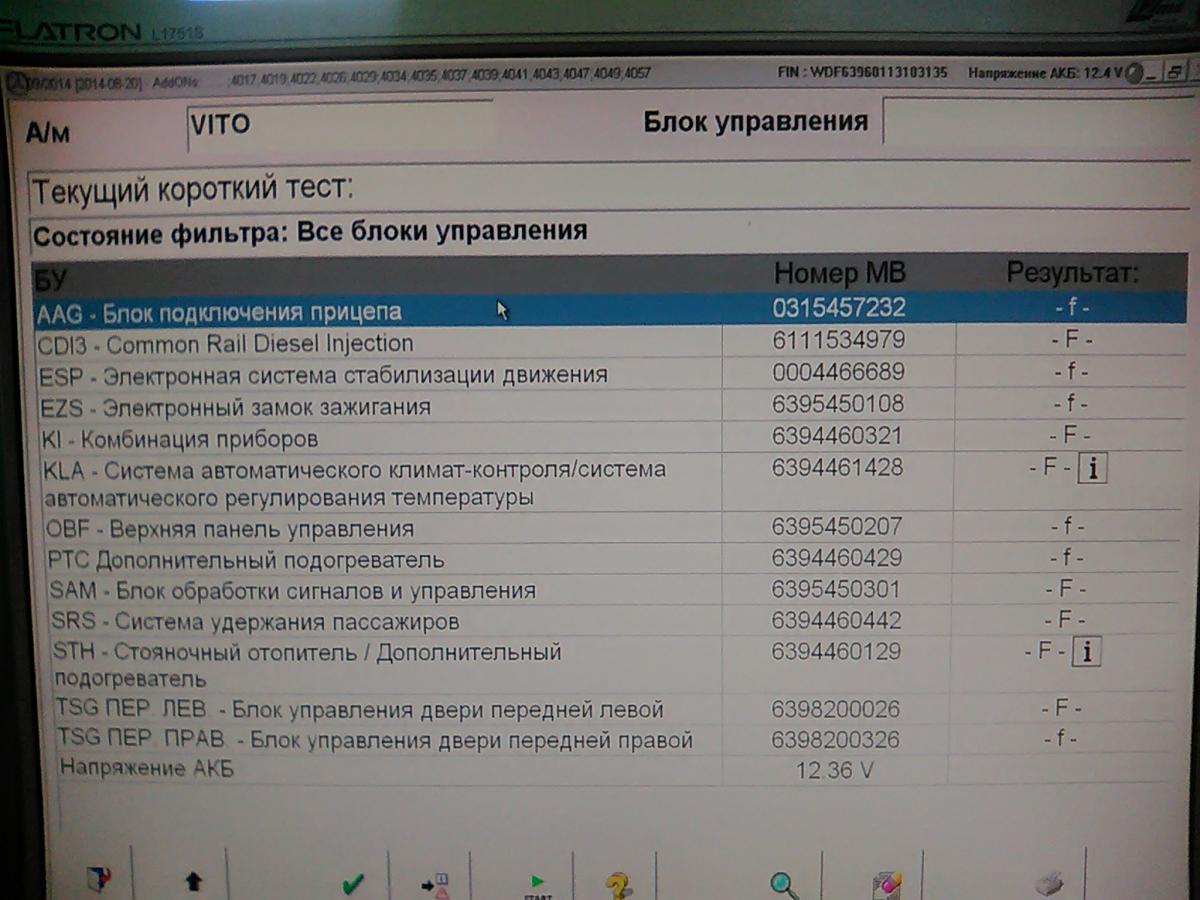Click the -f- result for EZS
1200x900 pixels.
click(x=1069, y=404)
